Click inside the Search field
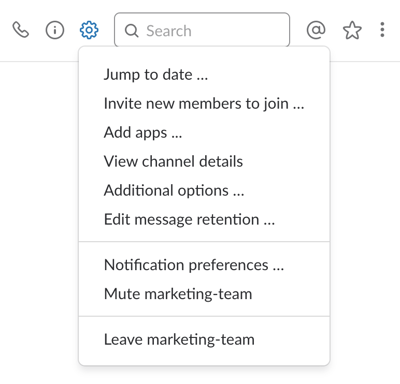400x384 pixels. pos(202,30)
